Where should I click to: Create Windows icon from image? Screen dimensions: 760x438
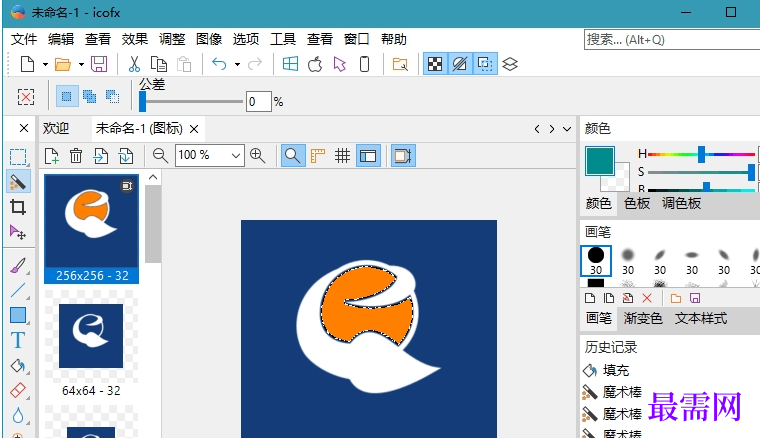pos(290,64)
